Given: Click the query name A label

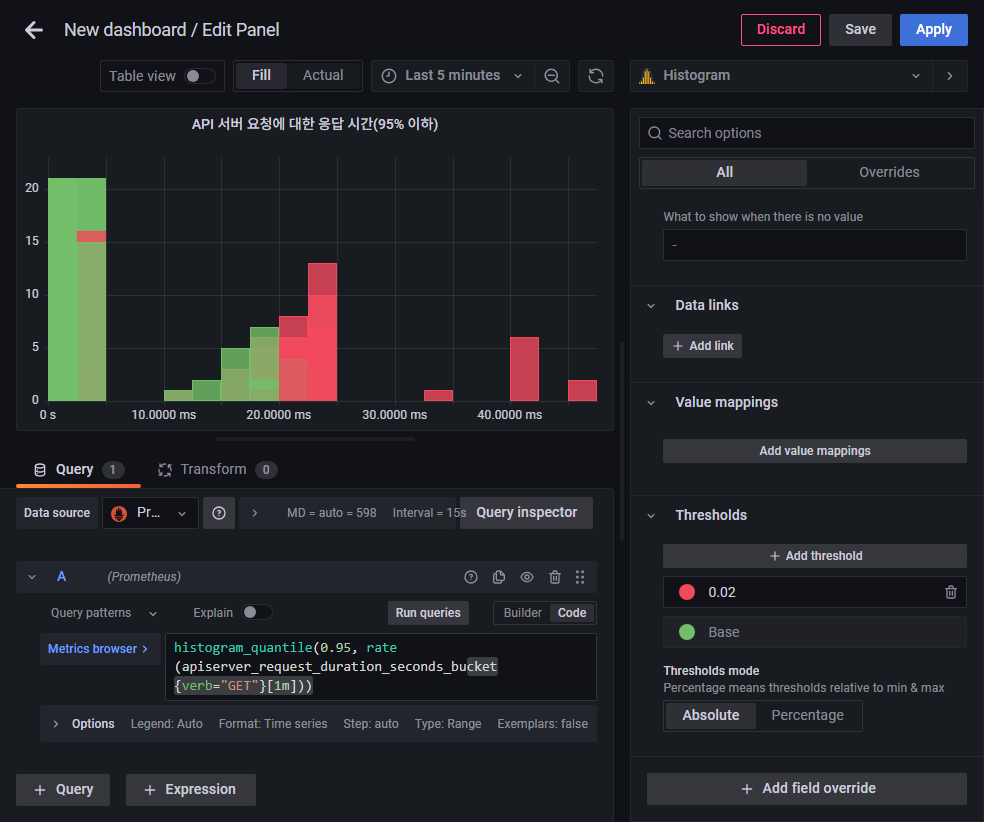Looking at the screenshot, I should click(x=62, y=577).
